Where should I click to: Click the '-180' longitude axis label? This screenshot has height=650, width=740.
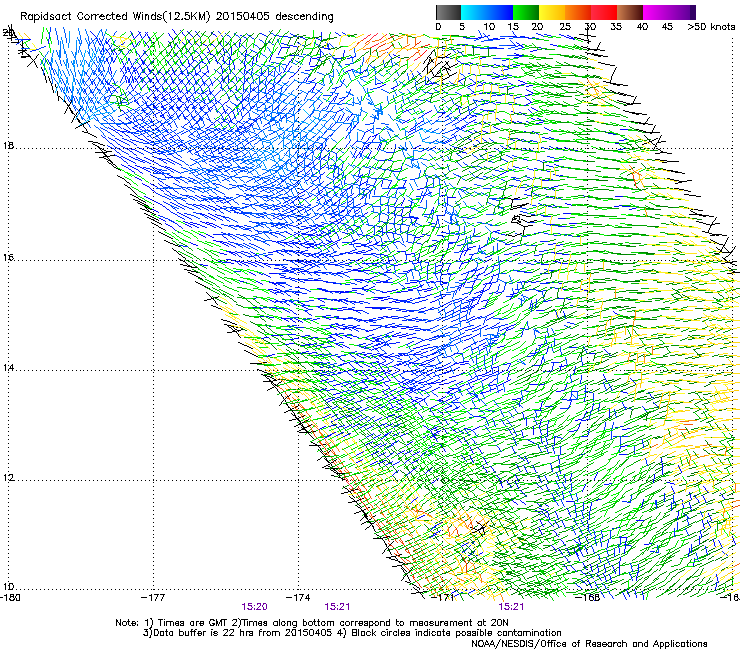coord(10,598)
